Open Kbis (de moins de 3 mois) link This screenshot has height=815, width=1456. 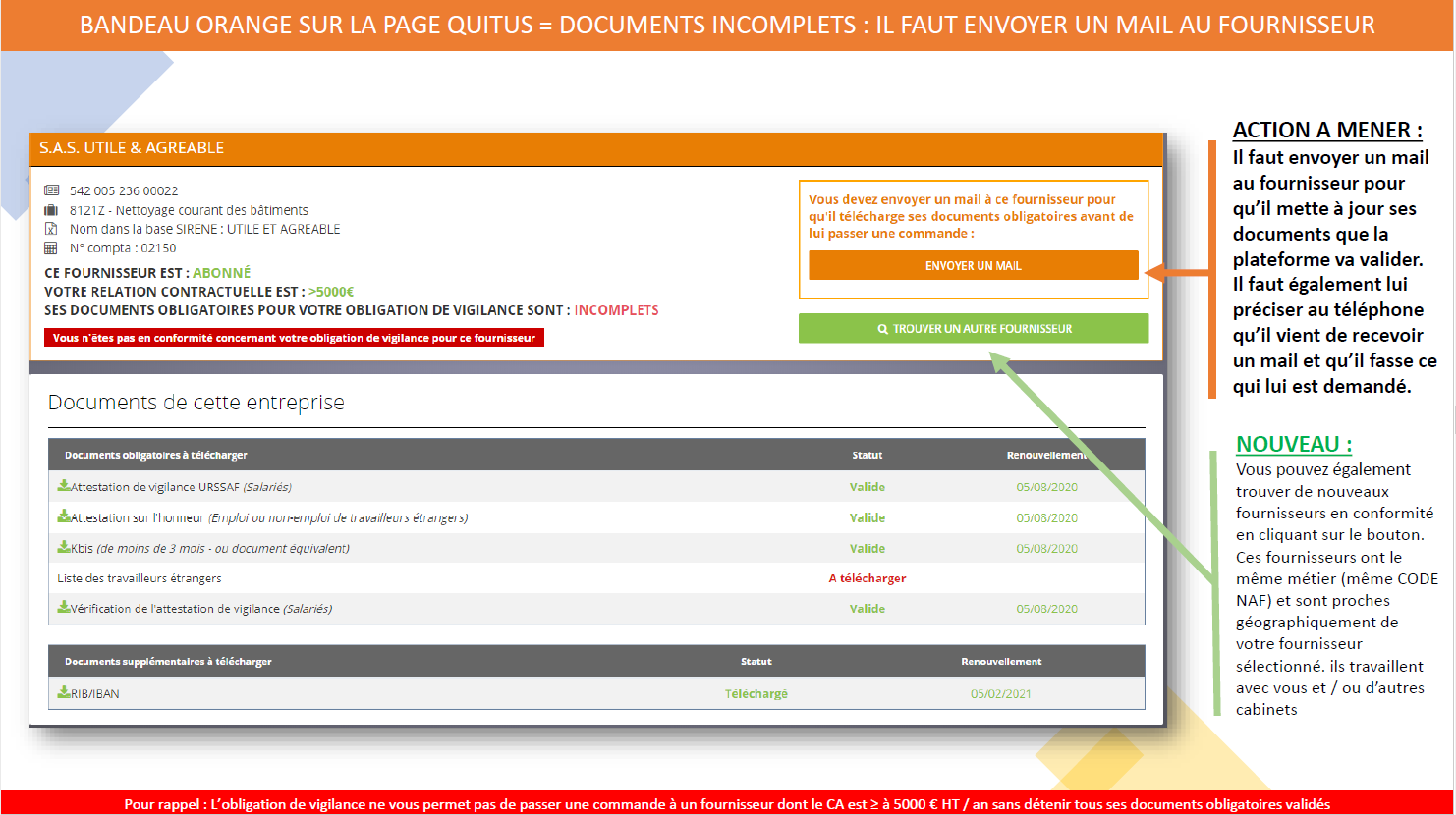coord(210,548)
